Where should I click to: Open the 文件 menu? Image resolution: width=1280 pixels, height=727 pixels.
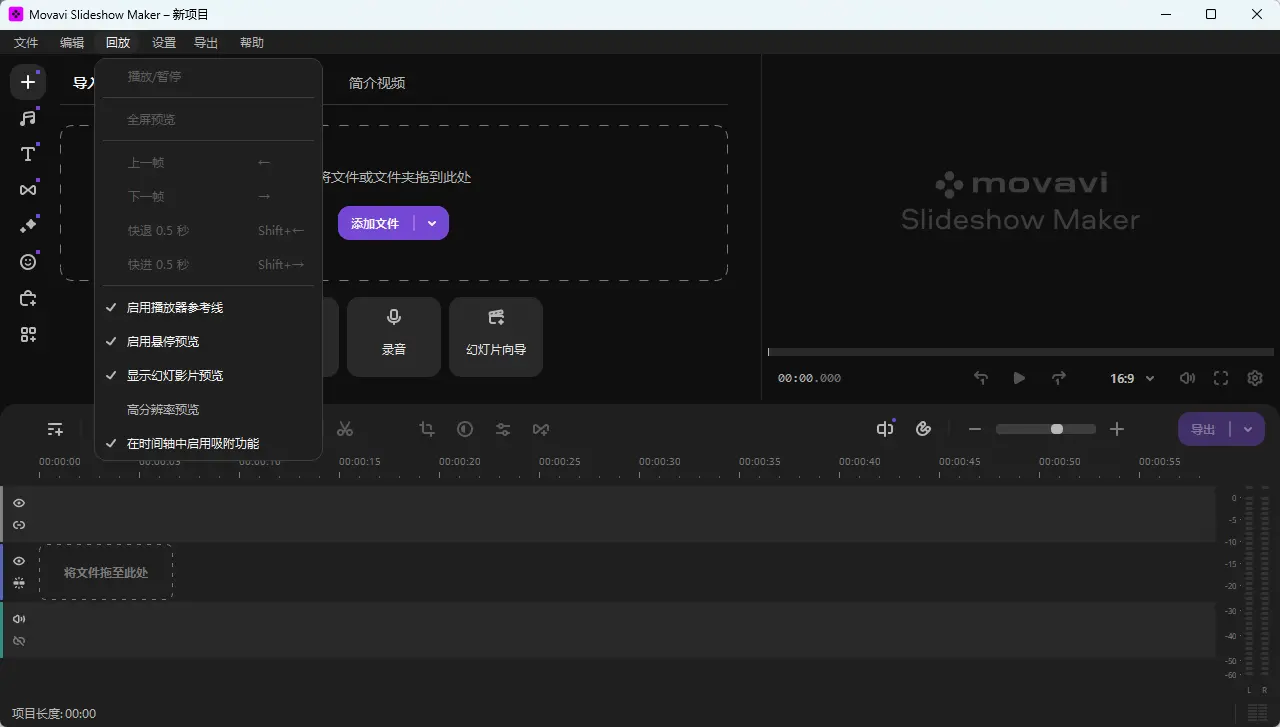[26, 43]
